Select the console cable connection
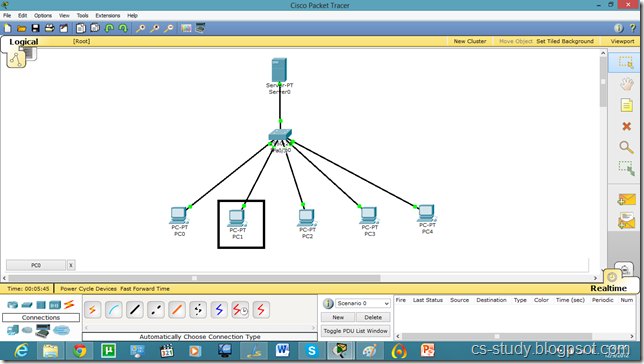644x364 pixels. click(x=114, y=310)
